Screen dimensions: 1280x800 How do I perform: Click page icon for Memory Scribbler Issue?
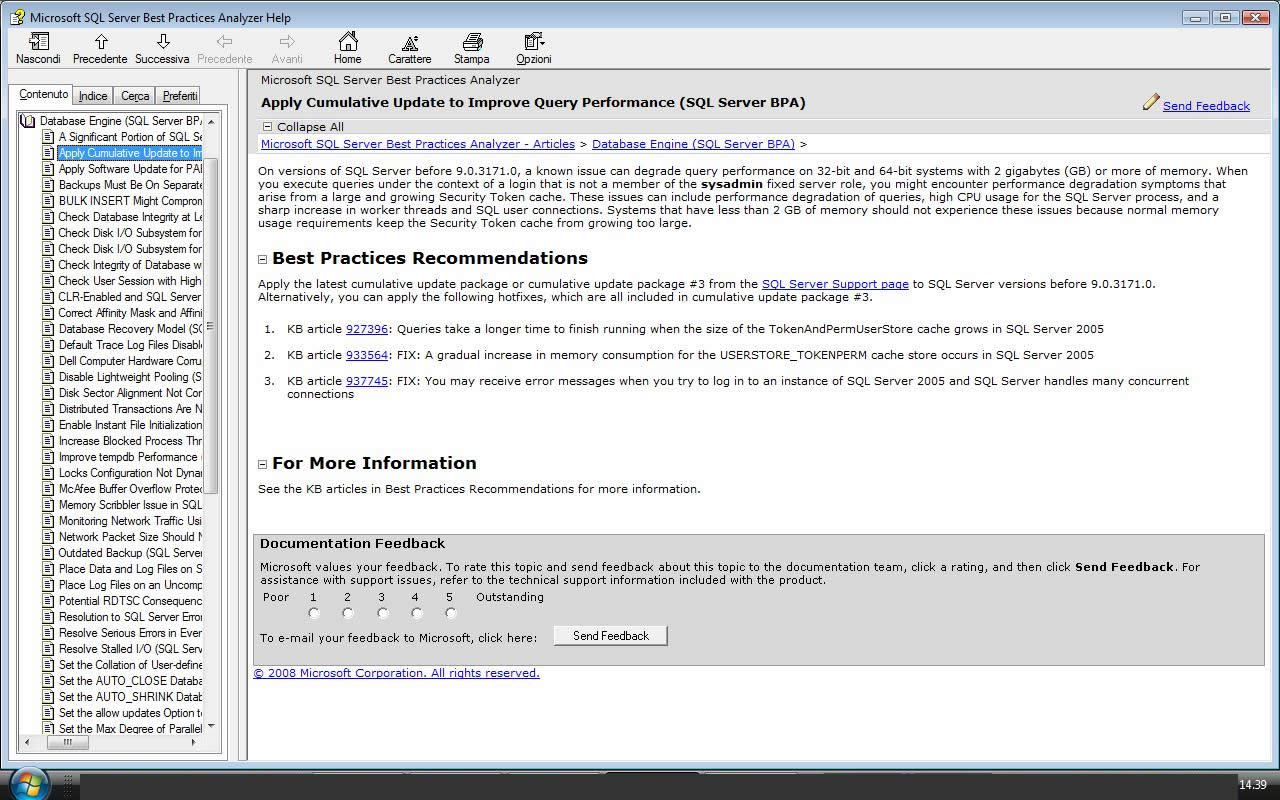(x=48, y=505)
